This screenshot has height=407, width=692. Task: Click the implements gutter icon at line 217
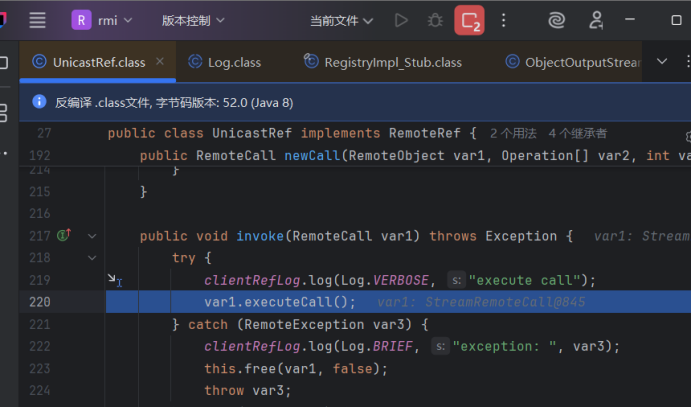[64, 236]
